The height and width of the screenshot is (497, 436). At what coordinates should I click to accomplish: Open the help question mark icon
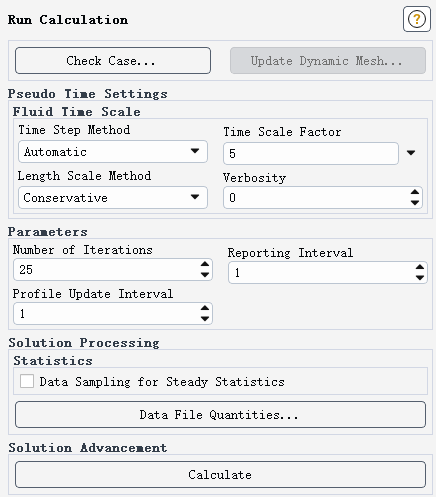pyautogui.click(x=417, y=19)
